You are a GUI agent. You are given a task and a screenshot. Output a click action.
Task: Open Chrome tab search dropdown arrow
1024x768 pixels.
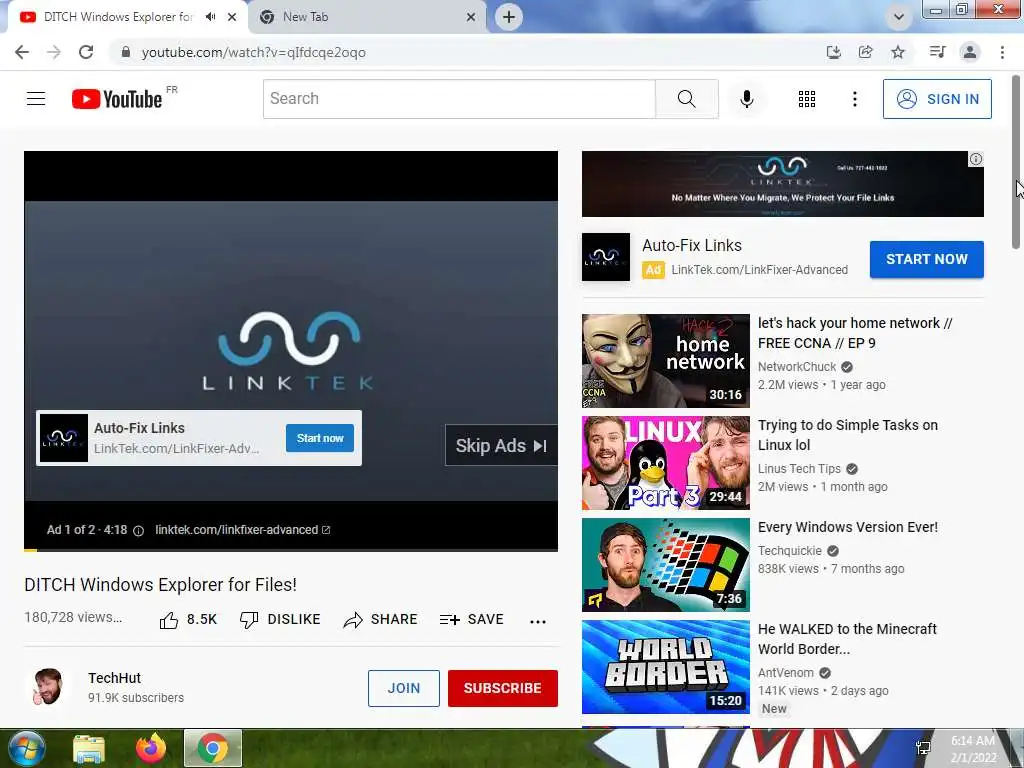click(899, 17)
